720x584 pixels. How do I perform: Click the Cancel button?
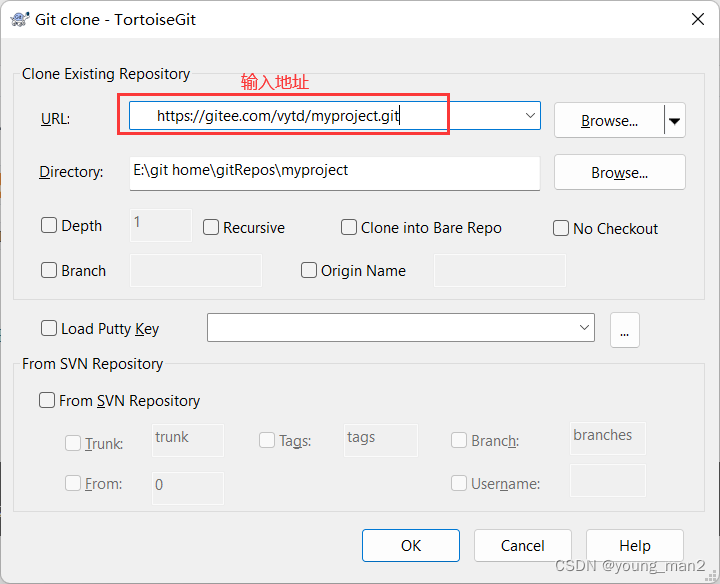tap(523, 545)
